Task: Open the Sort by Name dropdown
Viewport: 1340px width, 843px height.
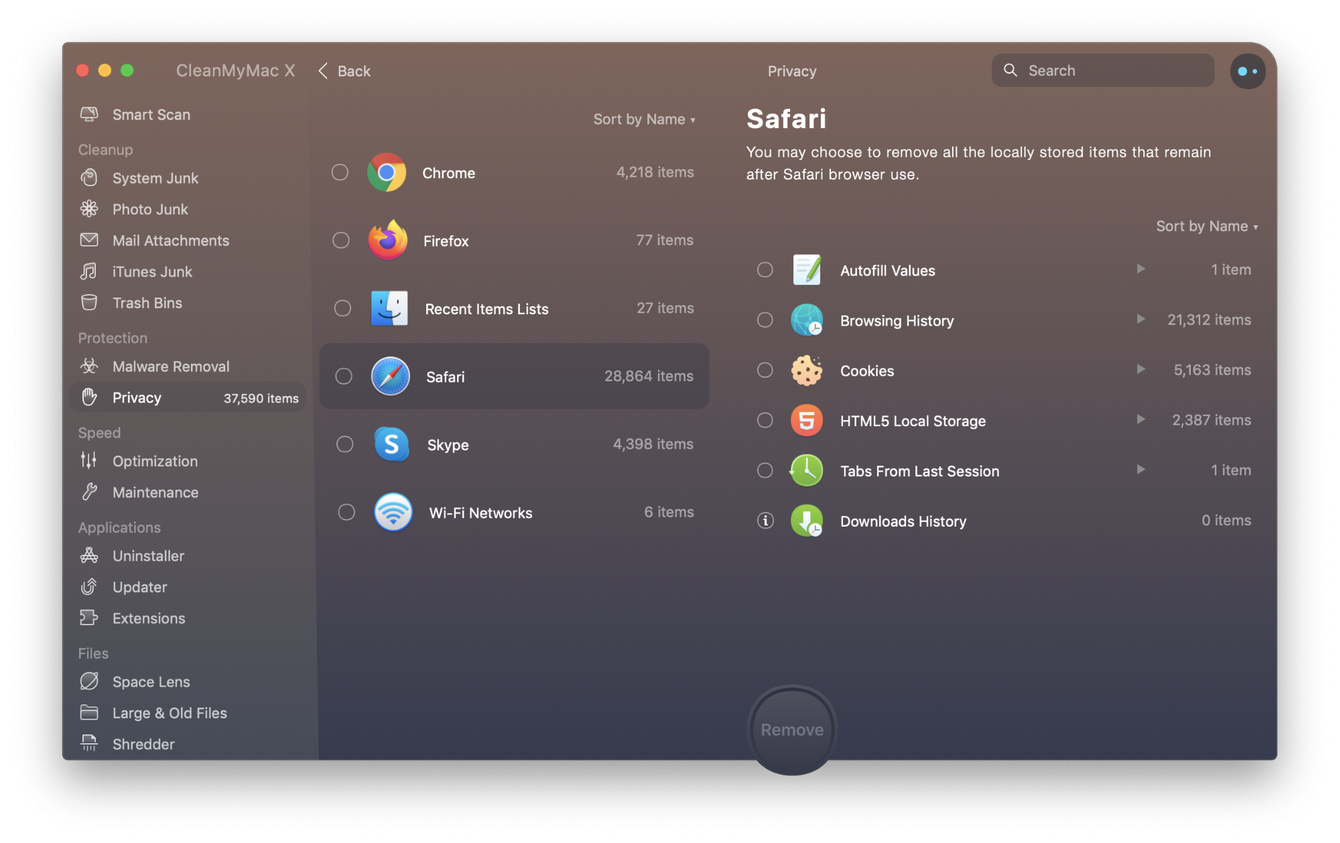Action: [x=643, y=118]
